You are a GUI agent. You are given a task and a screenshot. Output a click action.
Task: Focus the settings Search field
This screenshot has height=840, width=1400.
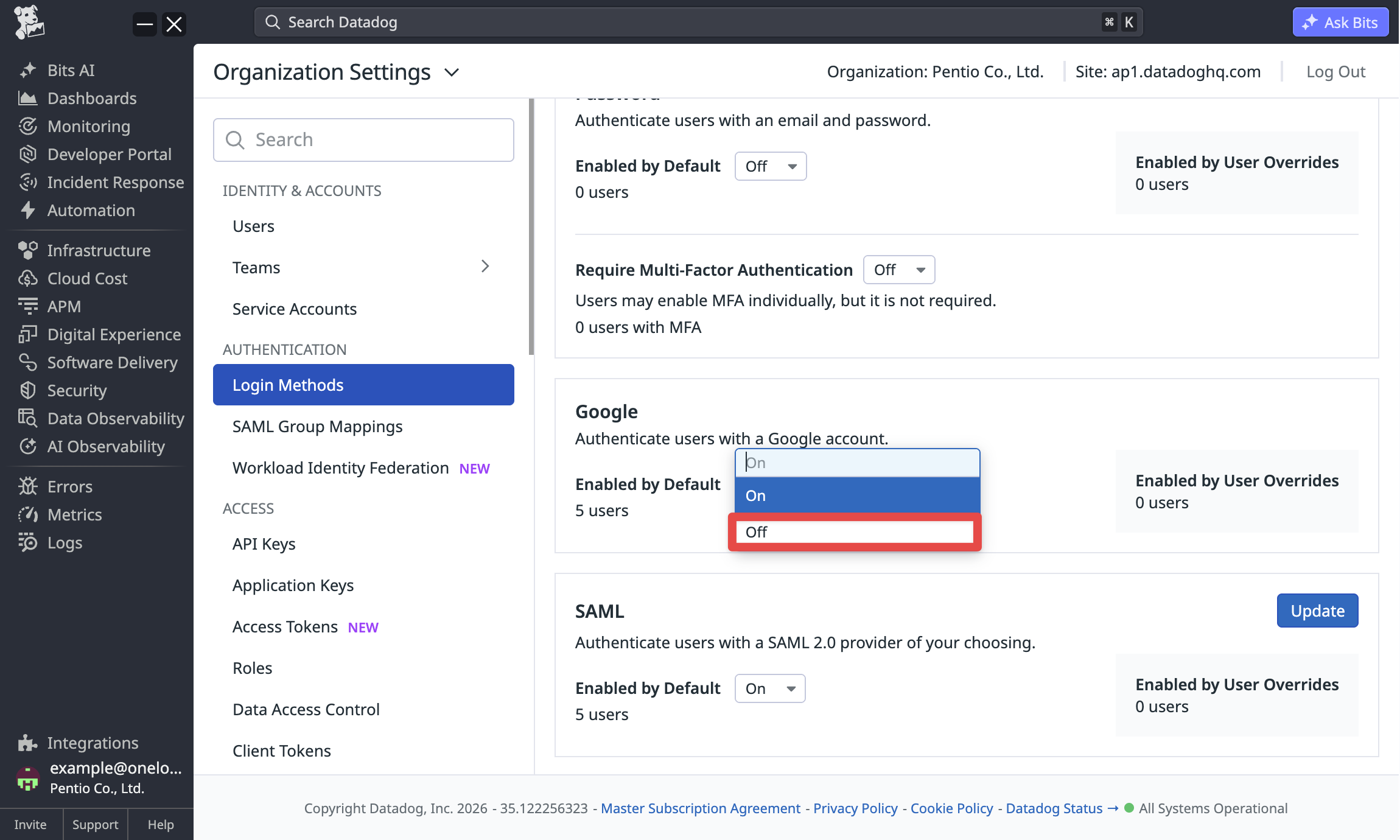point(363,140)
